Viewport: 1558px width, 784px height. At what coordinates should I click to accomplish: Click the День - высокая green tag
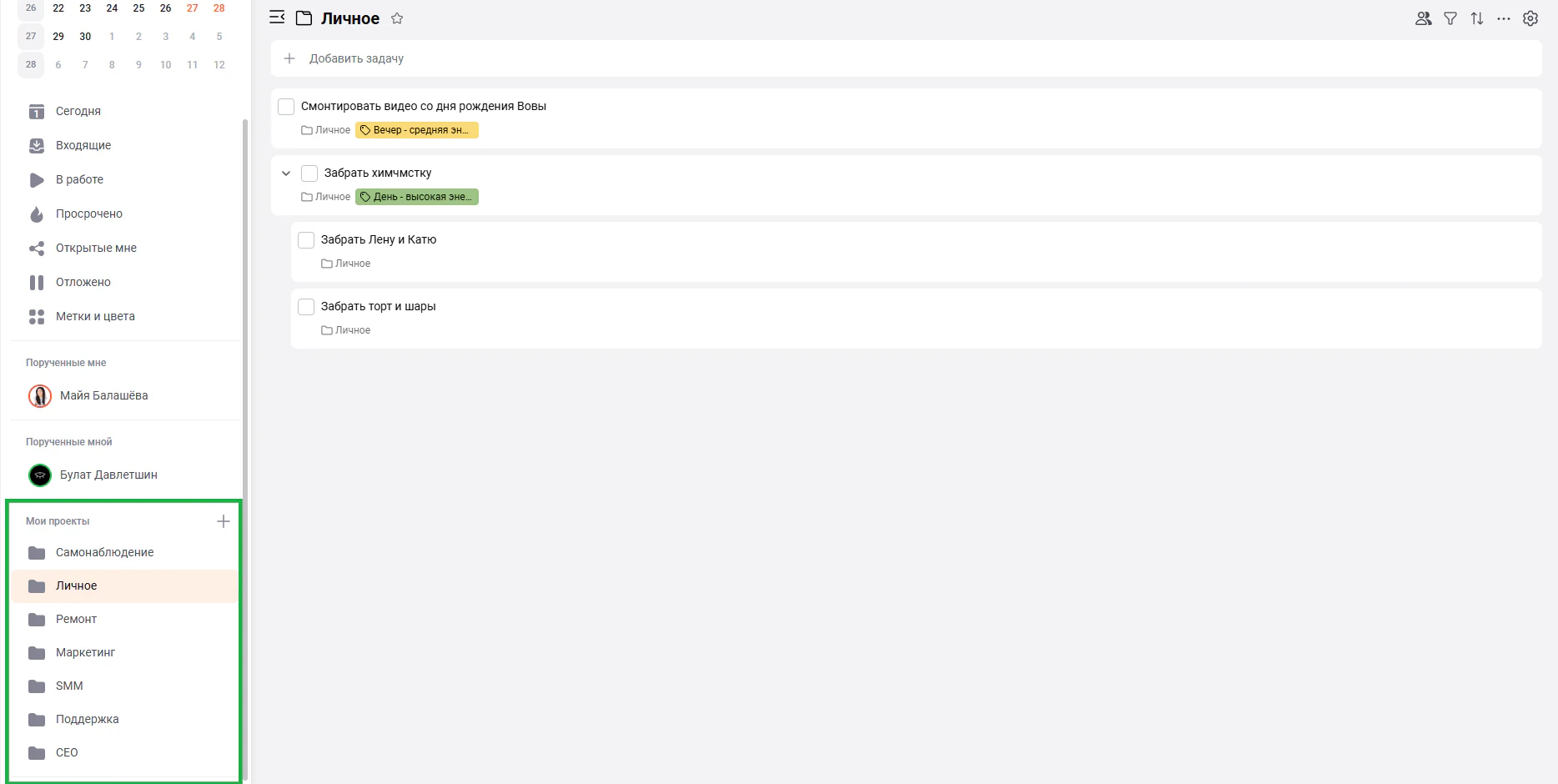pos(417,197)
